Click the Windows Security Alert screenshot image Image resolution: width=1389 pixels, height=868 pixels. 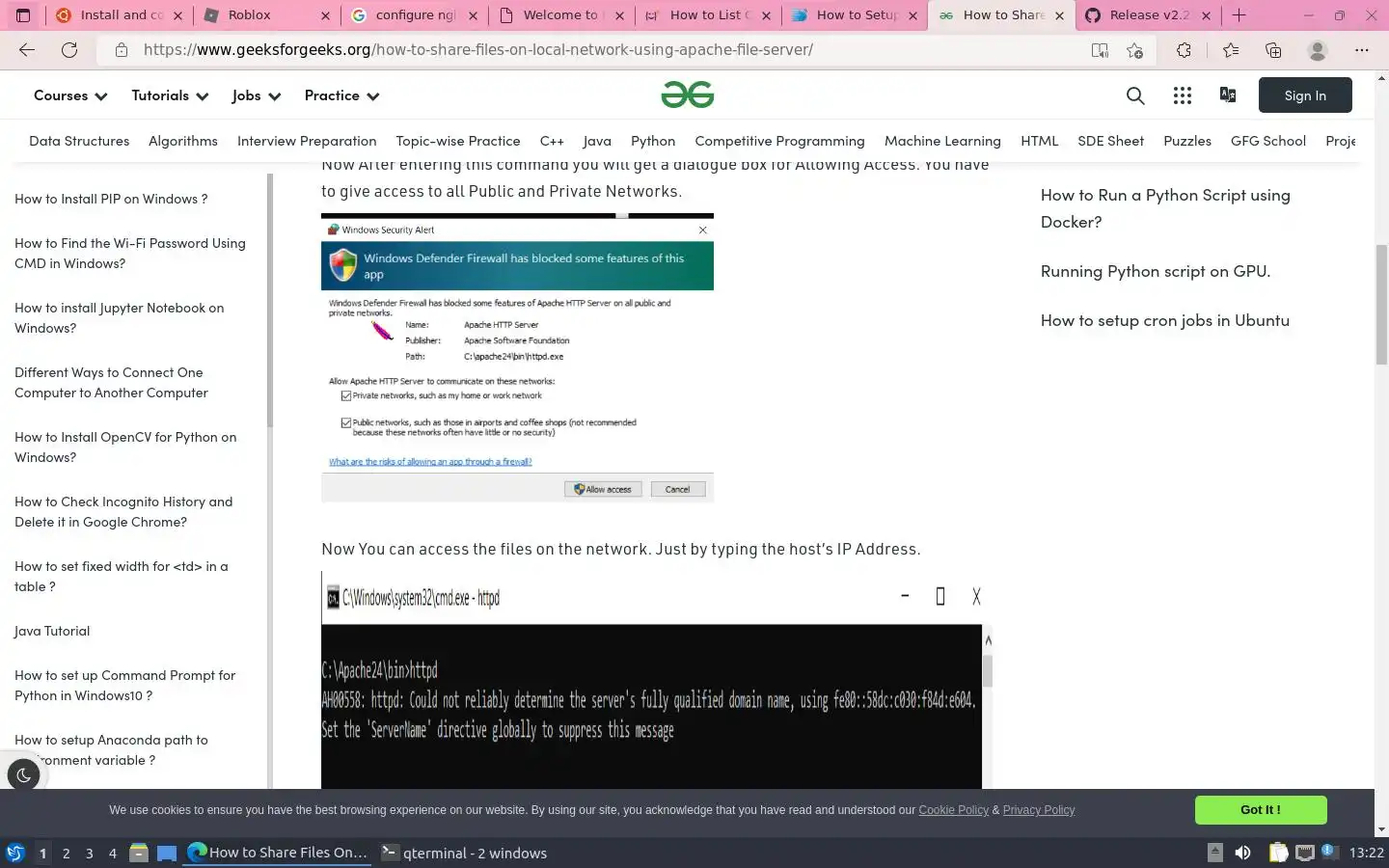pos(517,358)
